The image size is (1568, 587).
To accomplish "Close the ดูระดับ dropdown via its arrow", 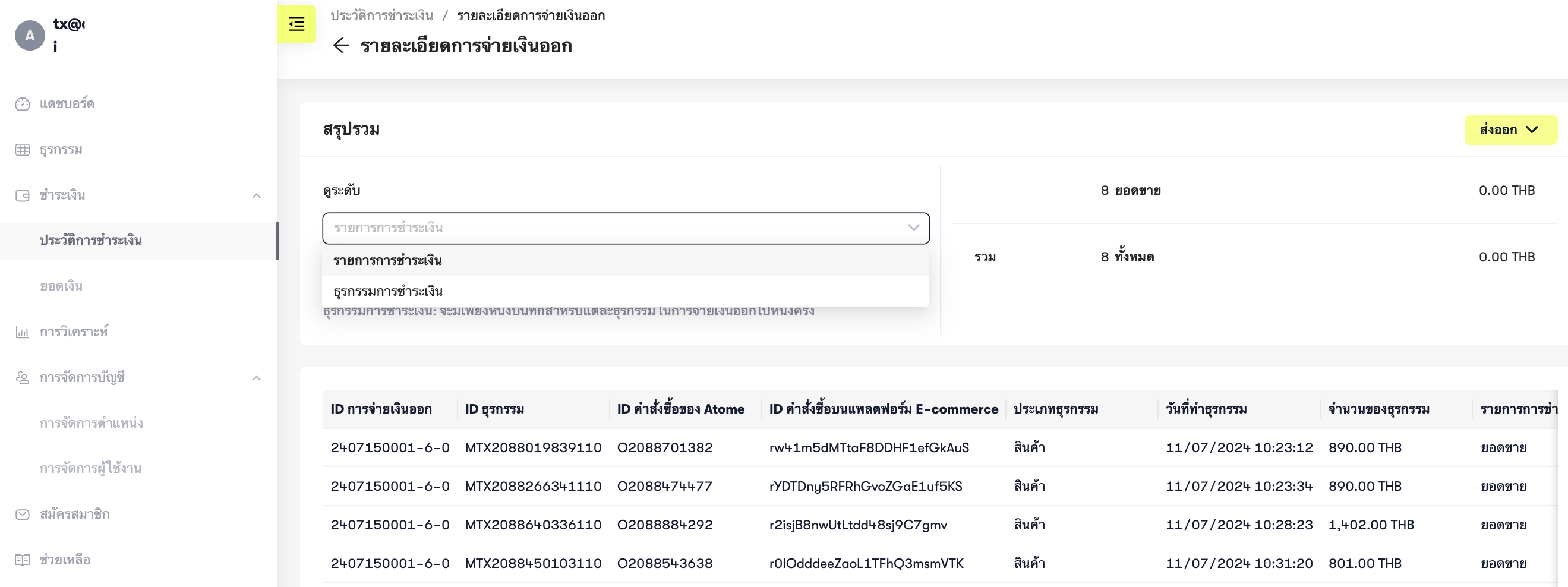I will pyautogui.click(x=913, y=228).
